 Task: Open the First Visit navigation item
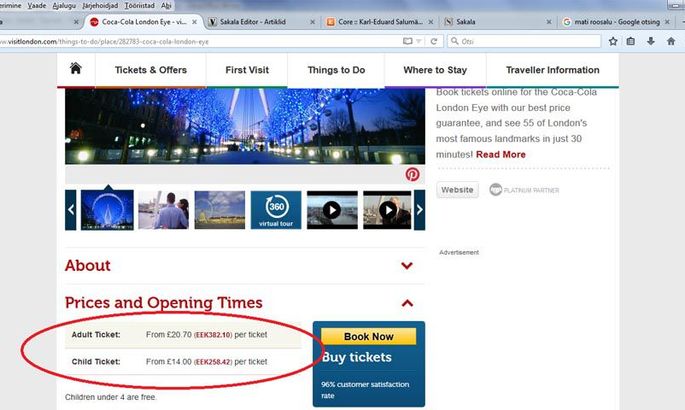[x=247, y=70]
